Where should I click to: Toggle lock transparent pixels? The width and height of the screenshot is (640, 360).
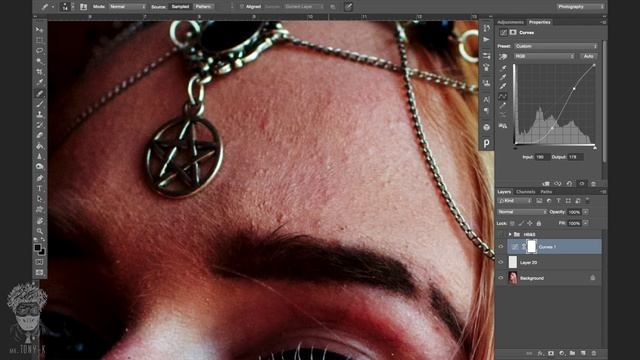[512, 223]
